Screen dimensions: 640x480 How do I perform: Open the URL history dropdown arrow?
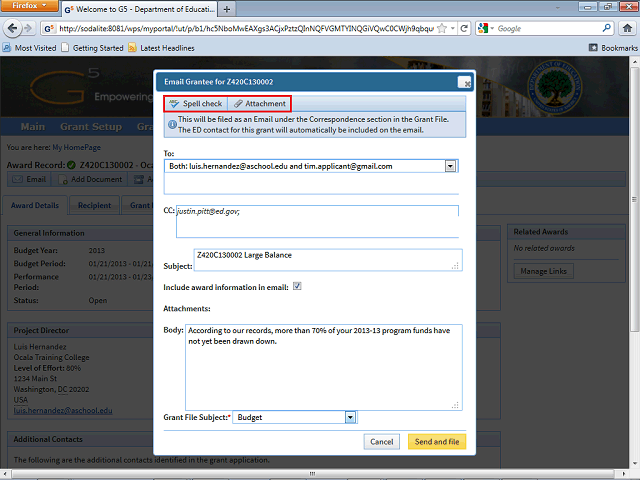[x=452, y=28]
